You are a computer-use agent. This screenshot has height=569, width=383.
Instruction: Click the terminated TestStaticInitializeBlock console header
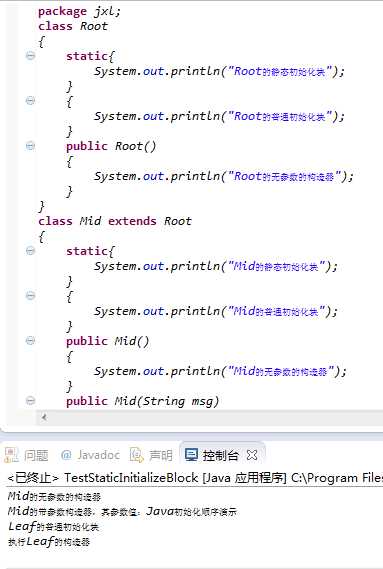pos(195,478)
